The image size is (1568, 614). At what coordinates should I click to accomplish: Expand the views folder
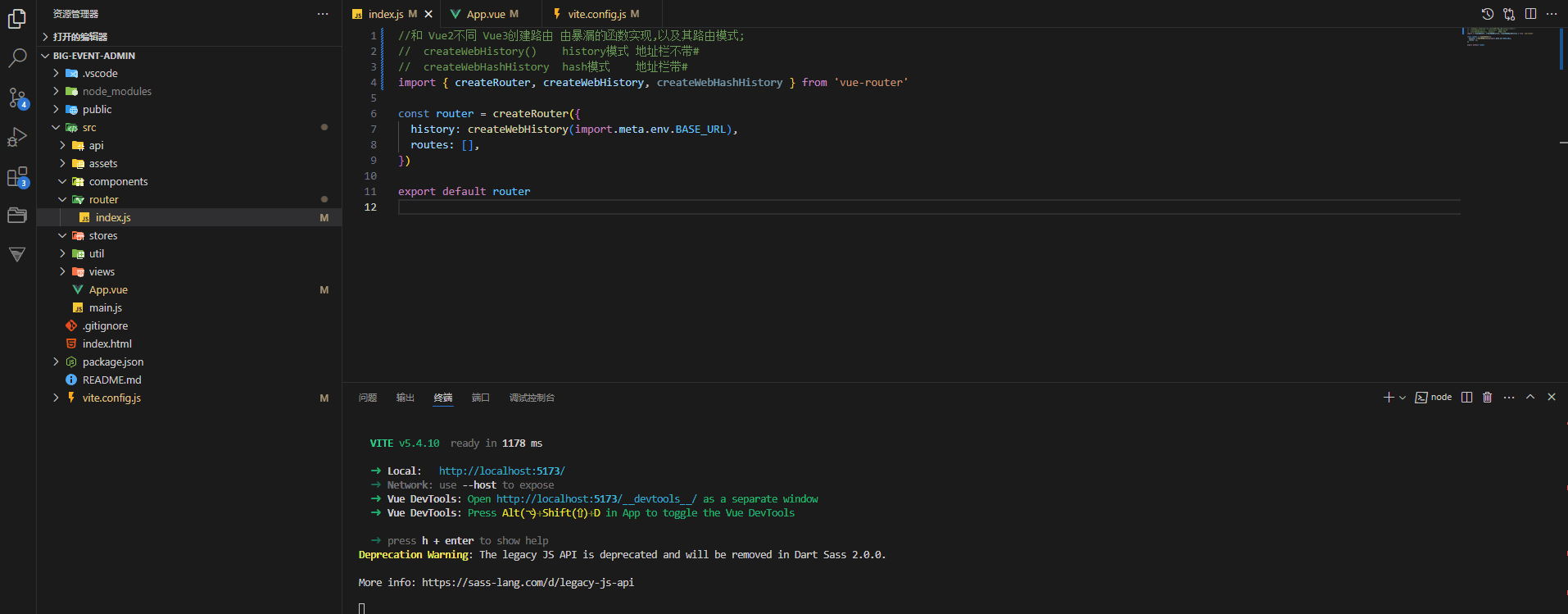pyautogui.click(x=189, y=272)
